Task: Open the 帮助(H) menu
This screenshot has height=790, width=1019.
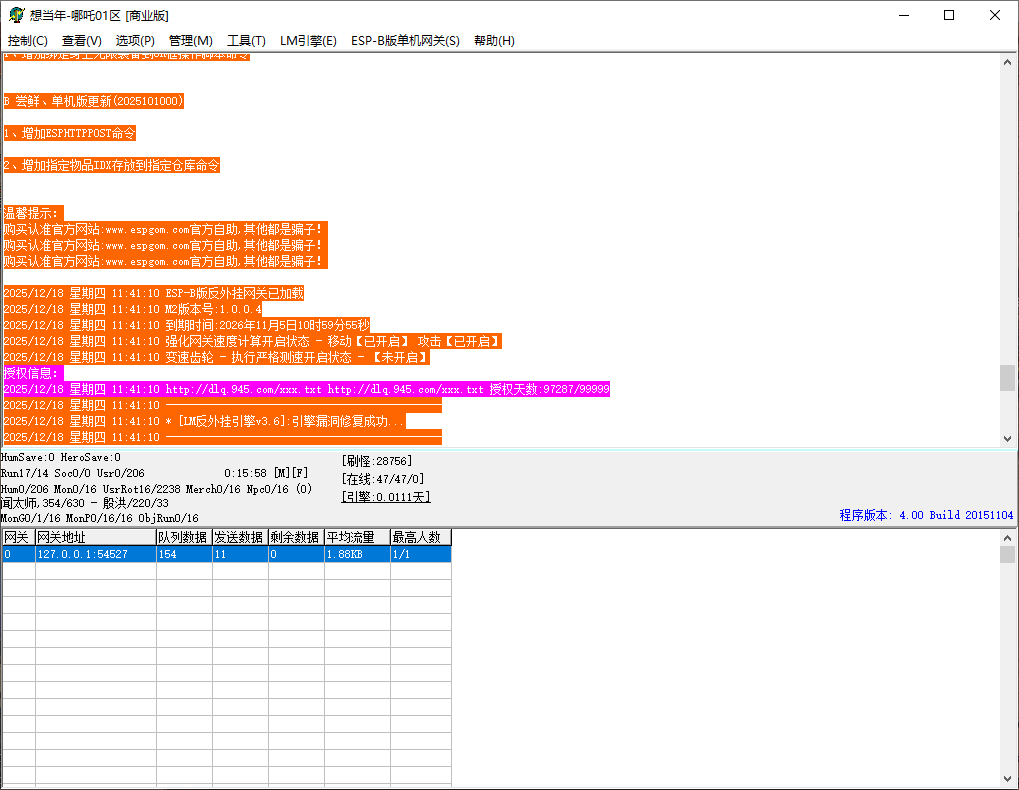Action: click(494, 41)
